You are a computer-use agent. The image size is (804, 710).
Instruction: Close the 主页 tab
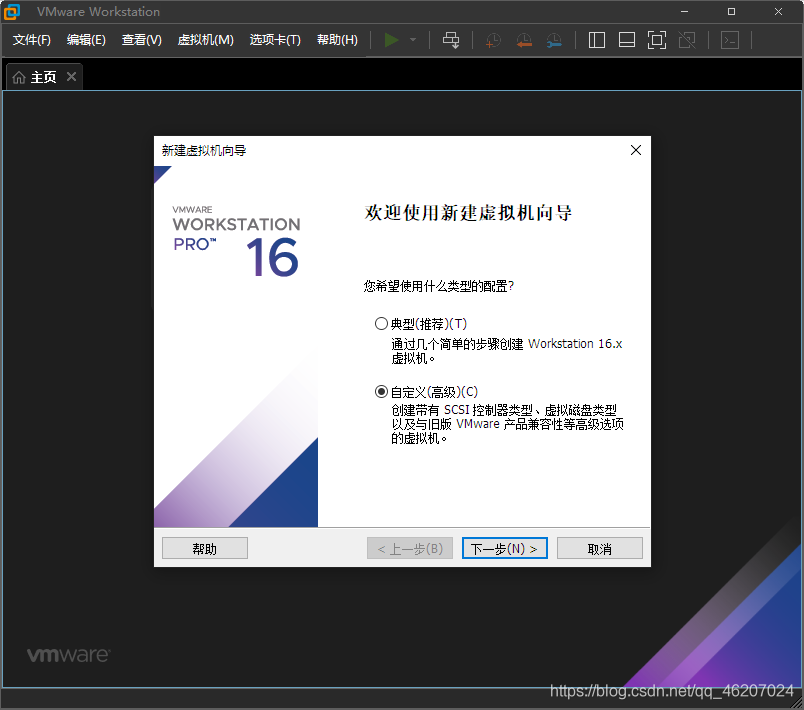[72, 77]
